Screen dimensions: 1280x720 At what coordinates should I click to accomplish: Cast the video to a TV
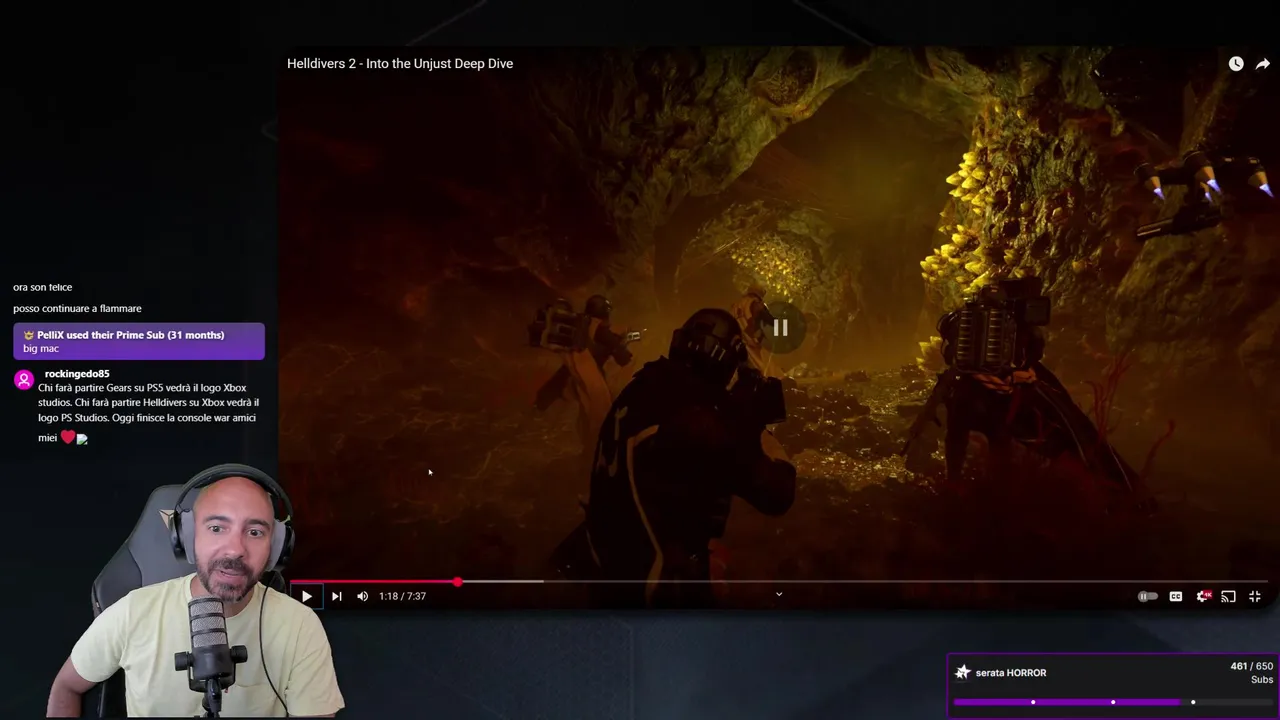(1228, 596)
